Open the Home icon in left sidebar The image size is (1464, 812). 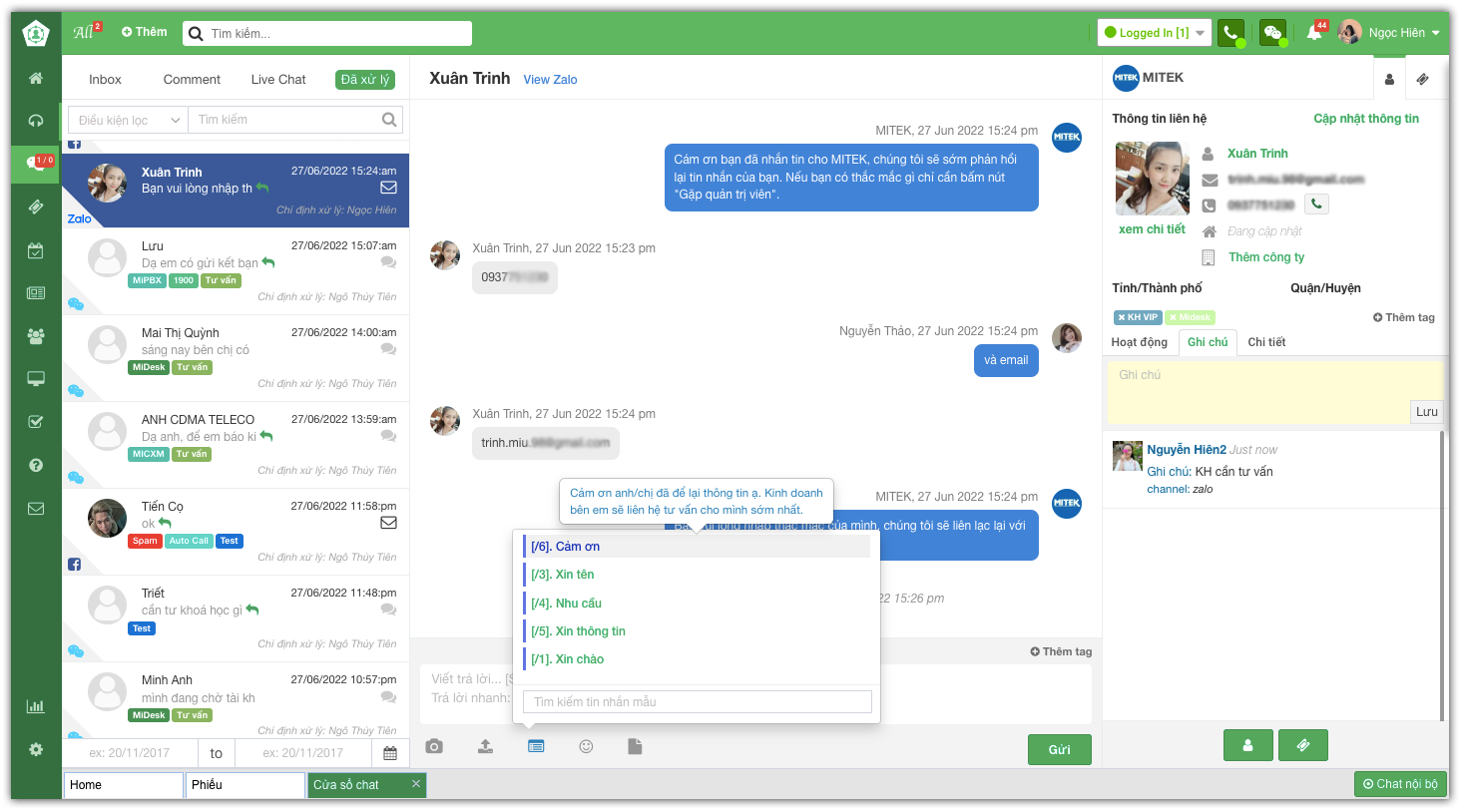[x=36, y=78]
